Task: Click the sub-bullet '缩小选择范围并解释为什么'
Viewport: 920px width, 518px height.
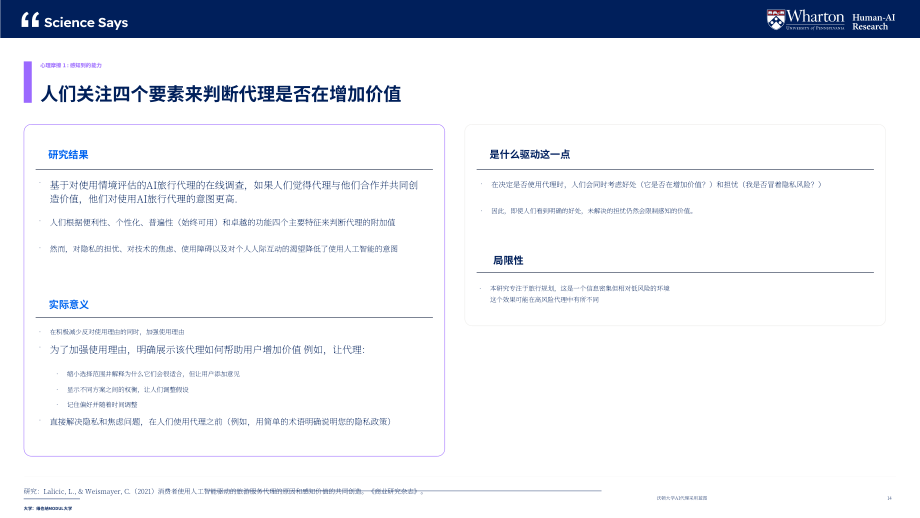Action: [x=153, y=374]
